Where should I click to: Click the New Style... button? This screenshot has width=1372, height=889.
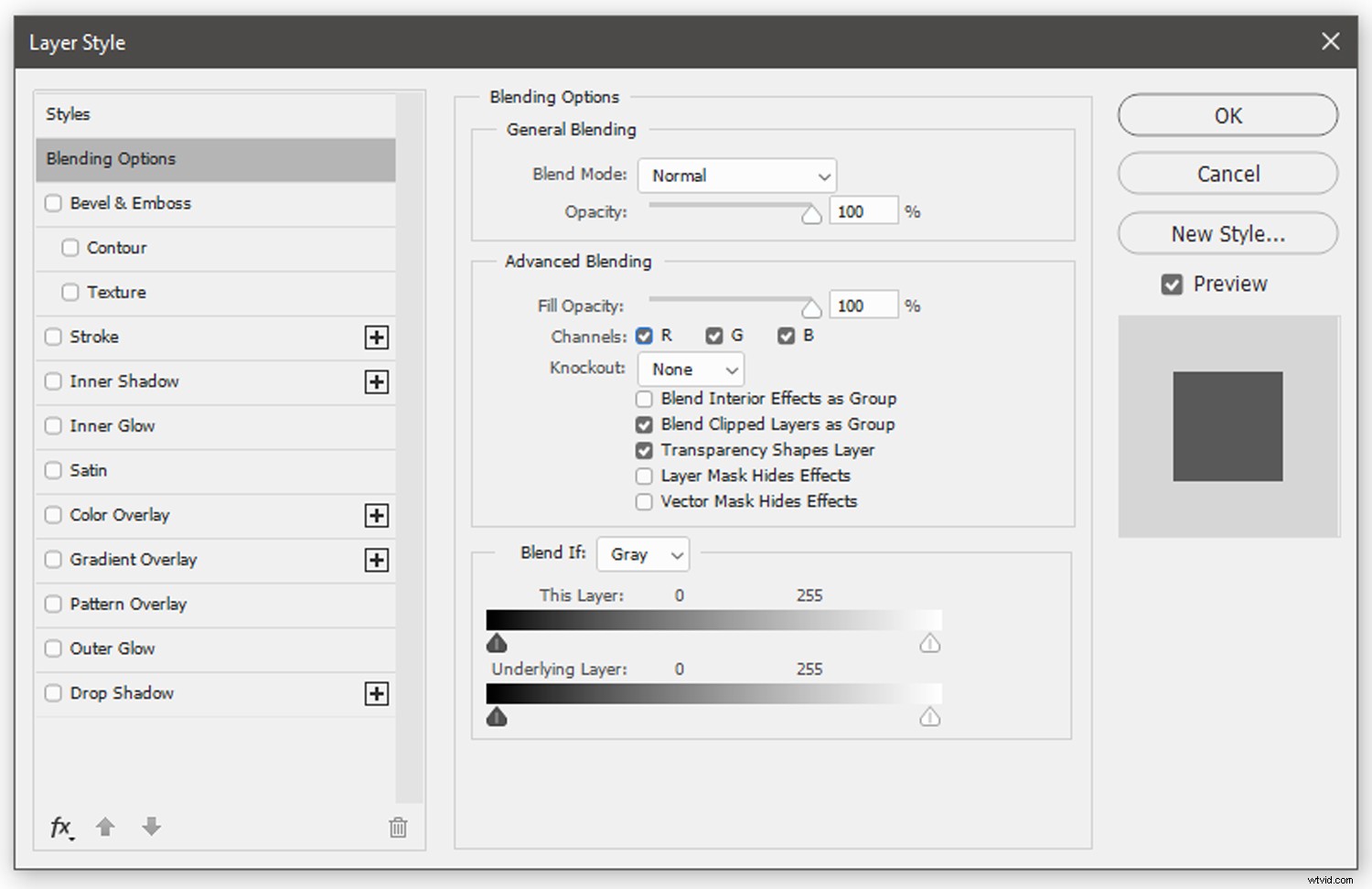[1227, 234]
